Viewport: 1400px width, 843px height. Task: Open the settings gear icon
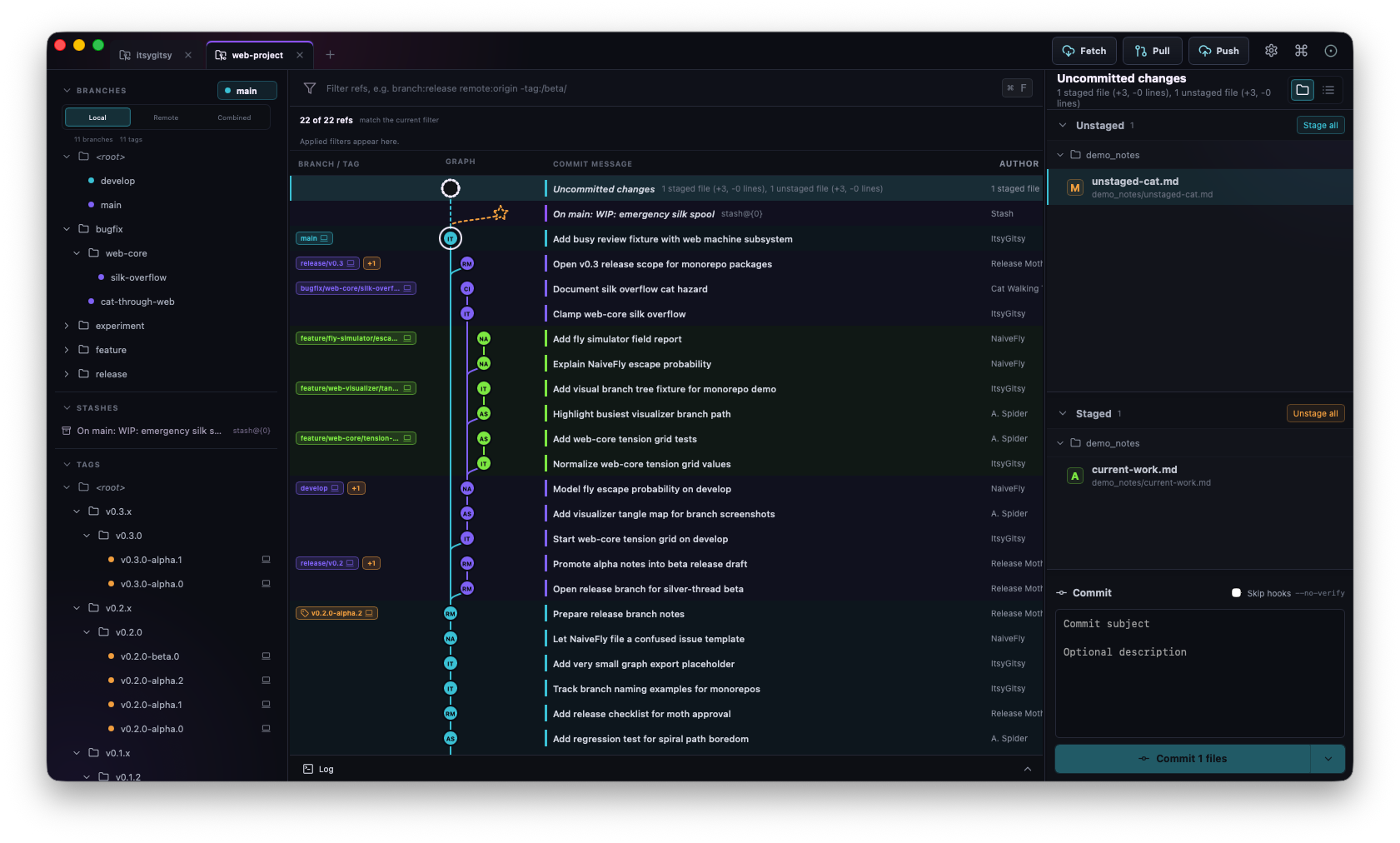tap(1271, 51)
